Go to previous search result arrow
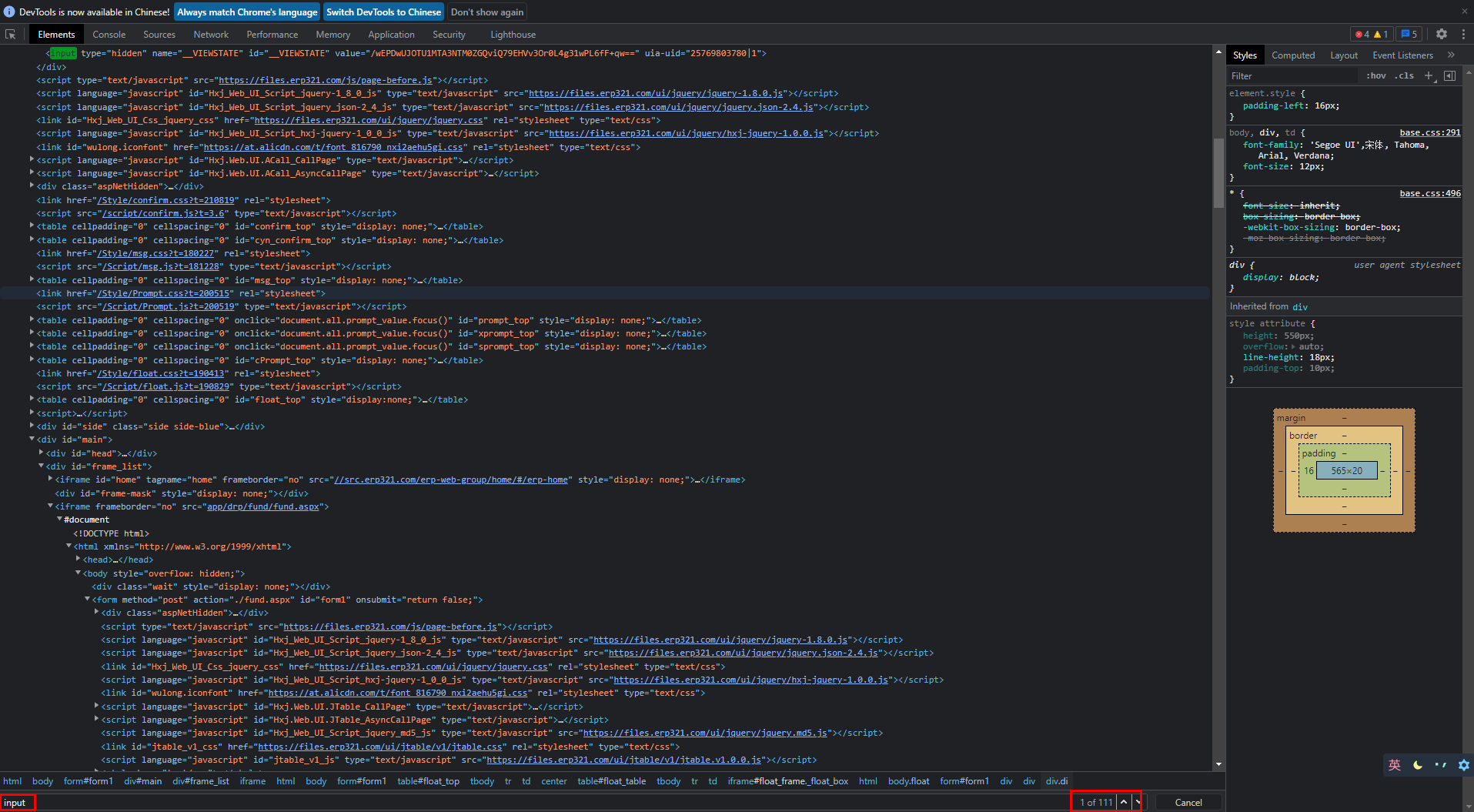The image size is (1474, 812). click(x=1124, y=802)
